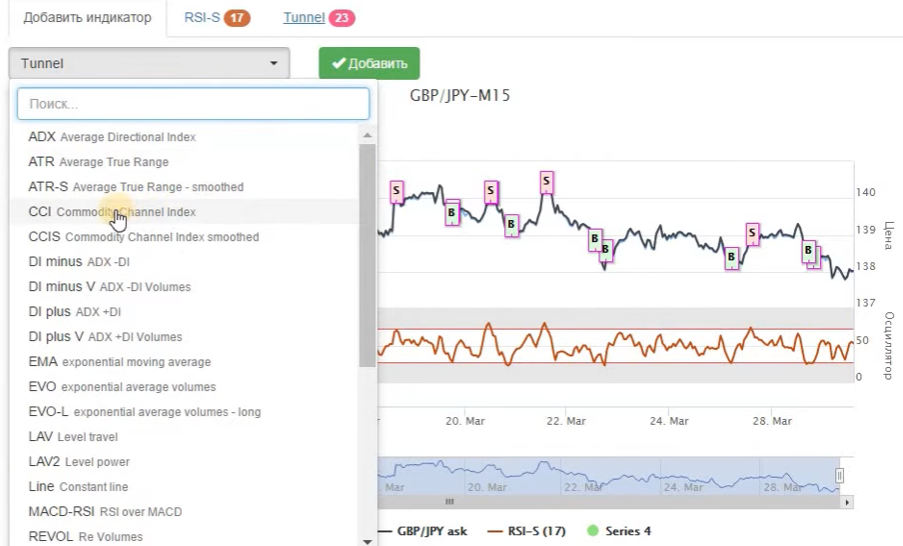Choose ATR-S smoothed True Range option
This screenshot has width=903, height=546.
tap(184, 187)
